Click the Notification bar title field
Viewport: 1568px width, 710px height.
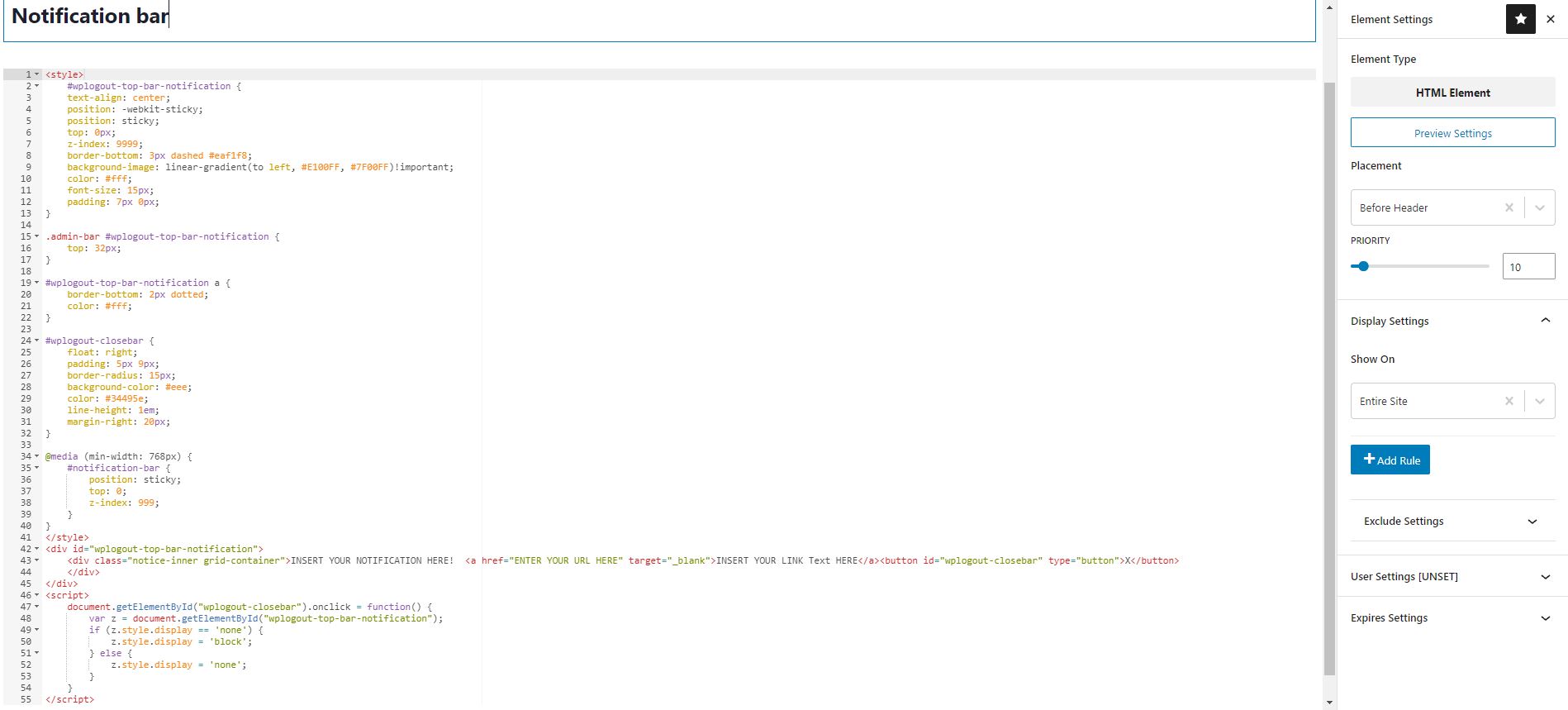coord(659,18)
